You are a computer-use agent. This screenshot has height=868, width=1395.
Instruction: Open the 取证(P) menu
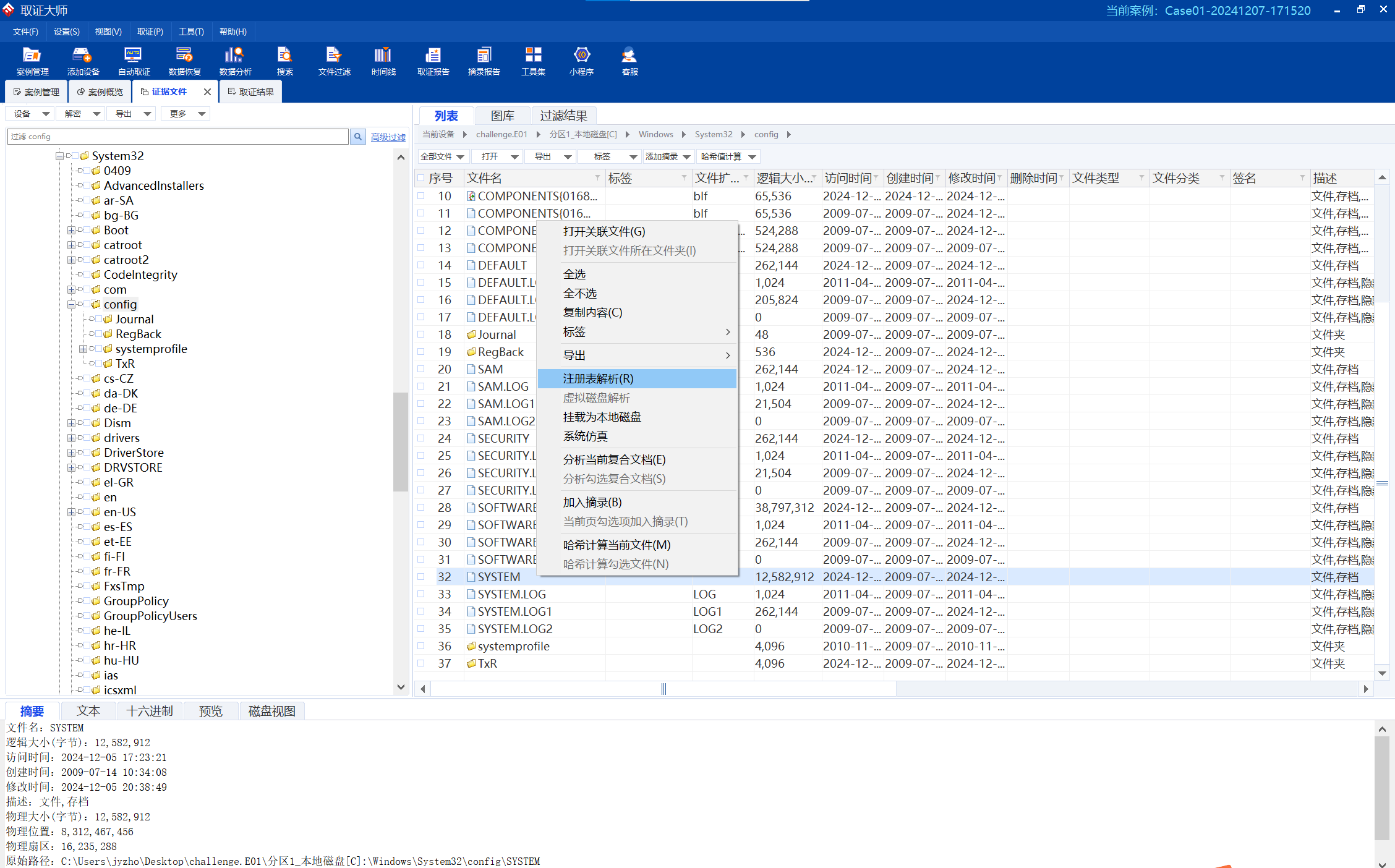[150, 32]
